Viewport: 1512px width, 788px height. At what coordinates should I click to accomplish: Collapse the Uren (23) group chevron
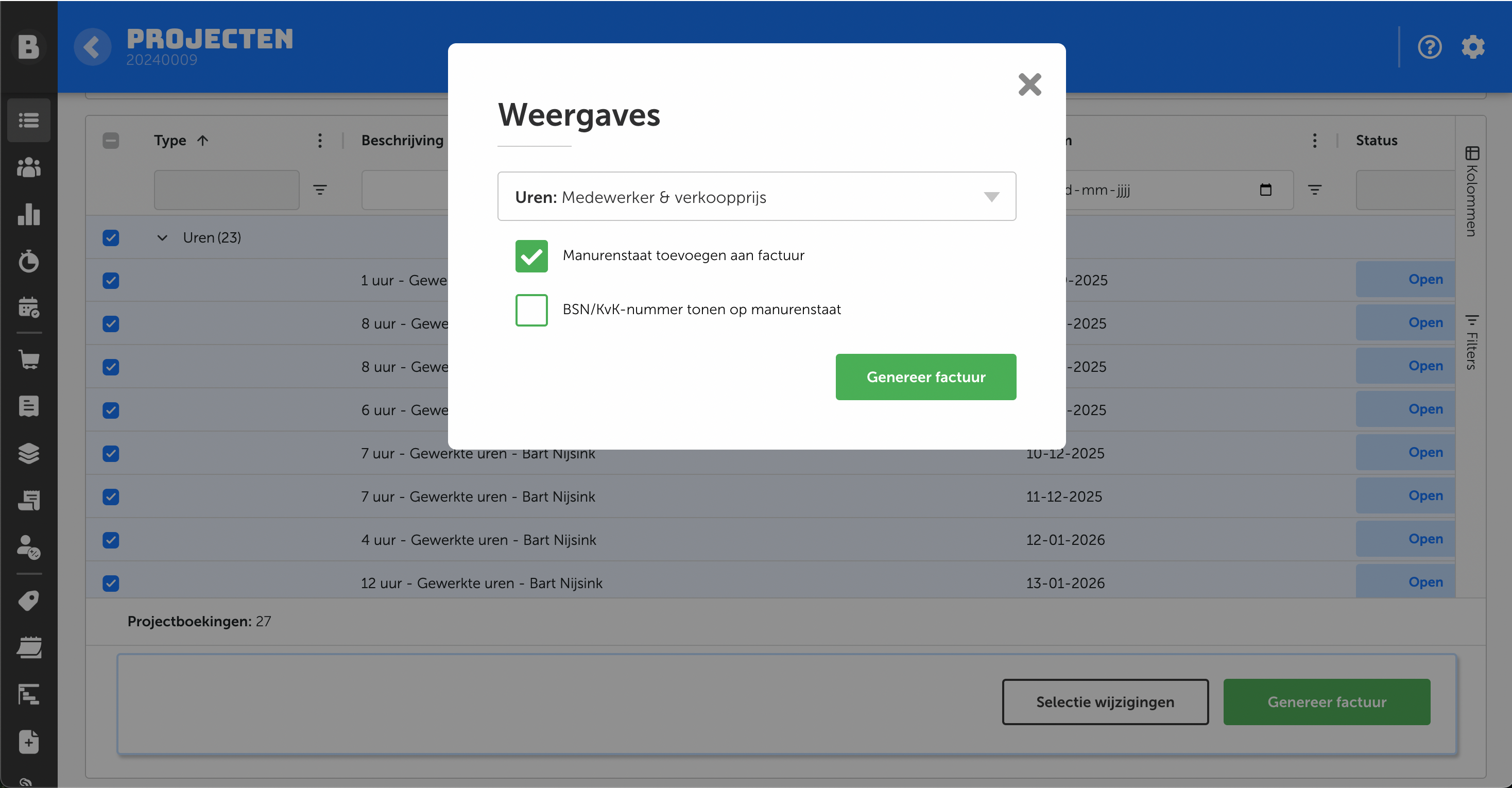[x=162, y=238]
